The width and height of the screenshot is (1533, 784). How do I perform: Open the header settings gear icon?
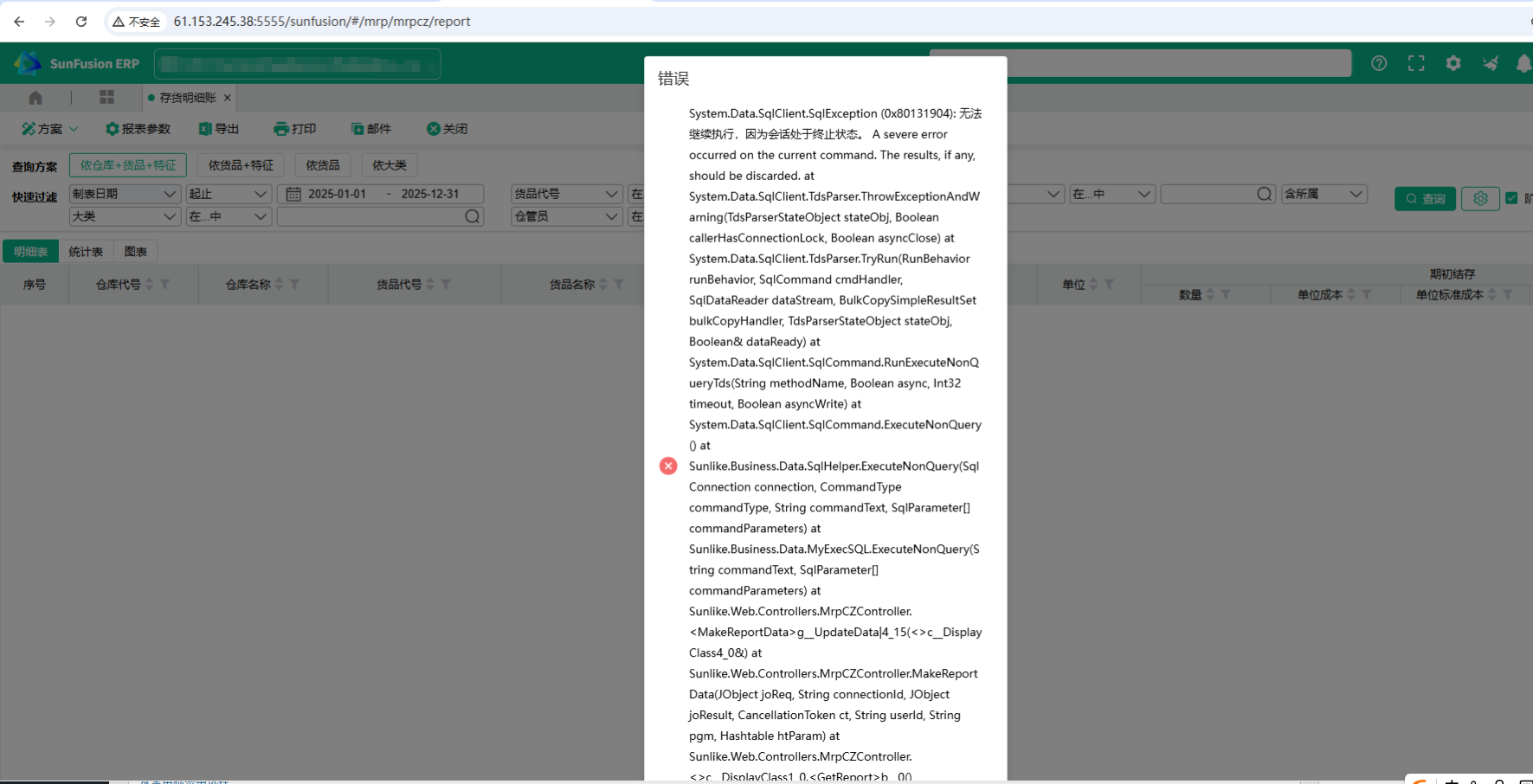[x=1453, y=63]
